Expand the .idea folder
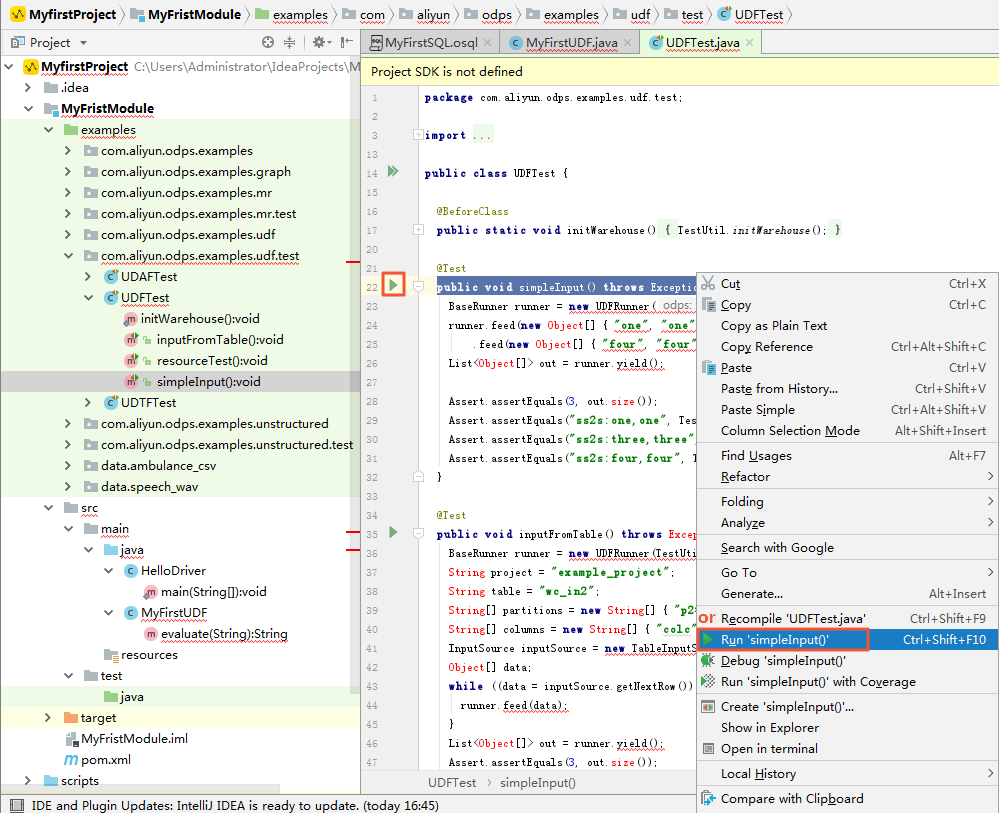999x813 pixels. pos(27,88)
